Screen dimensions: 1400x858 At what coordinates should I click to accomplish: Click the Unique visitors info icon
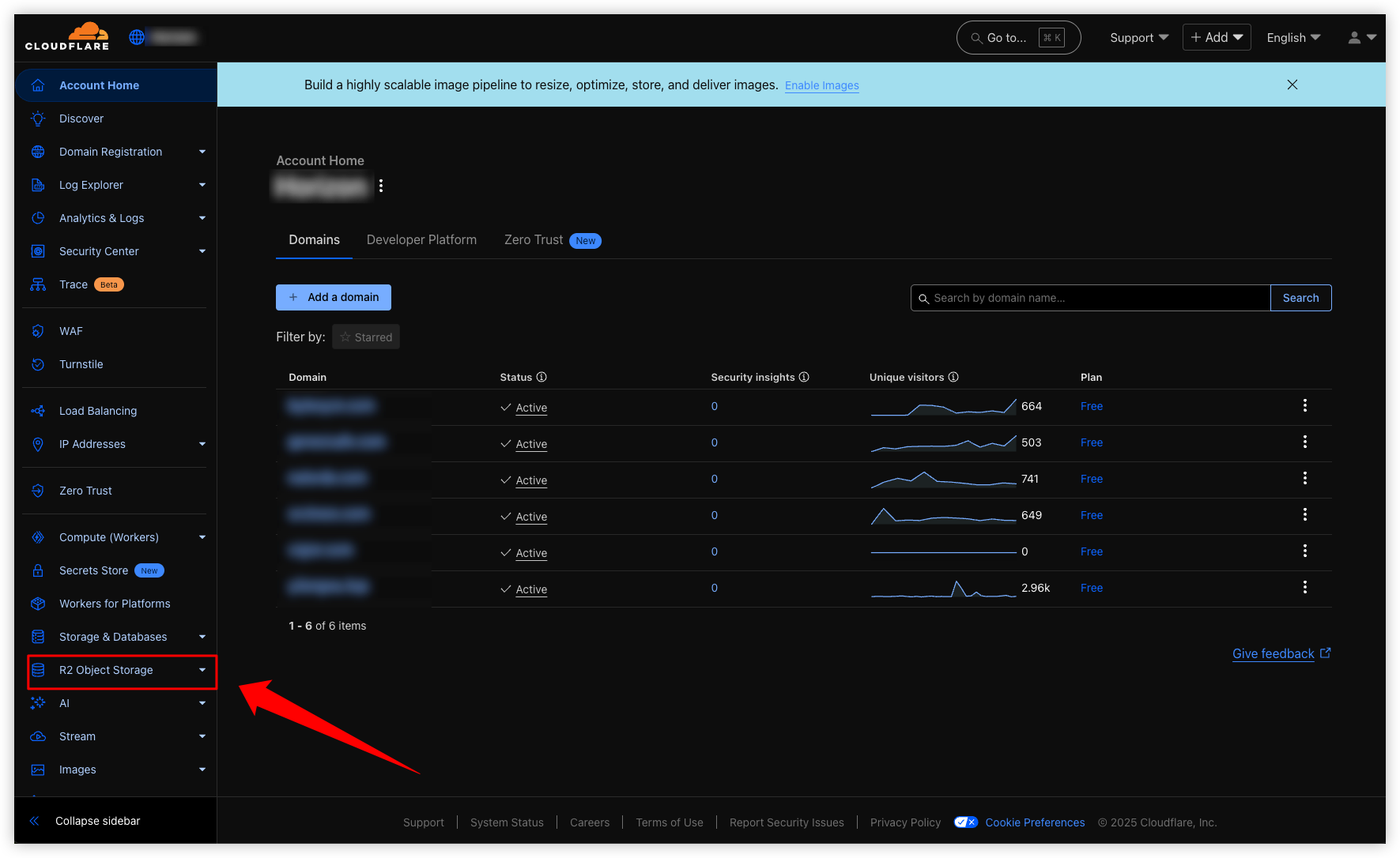953,377
